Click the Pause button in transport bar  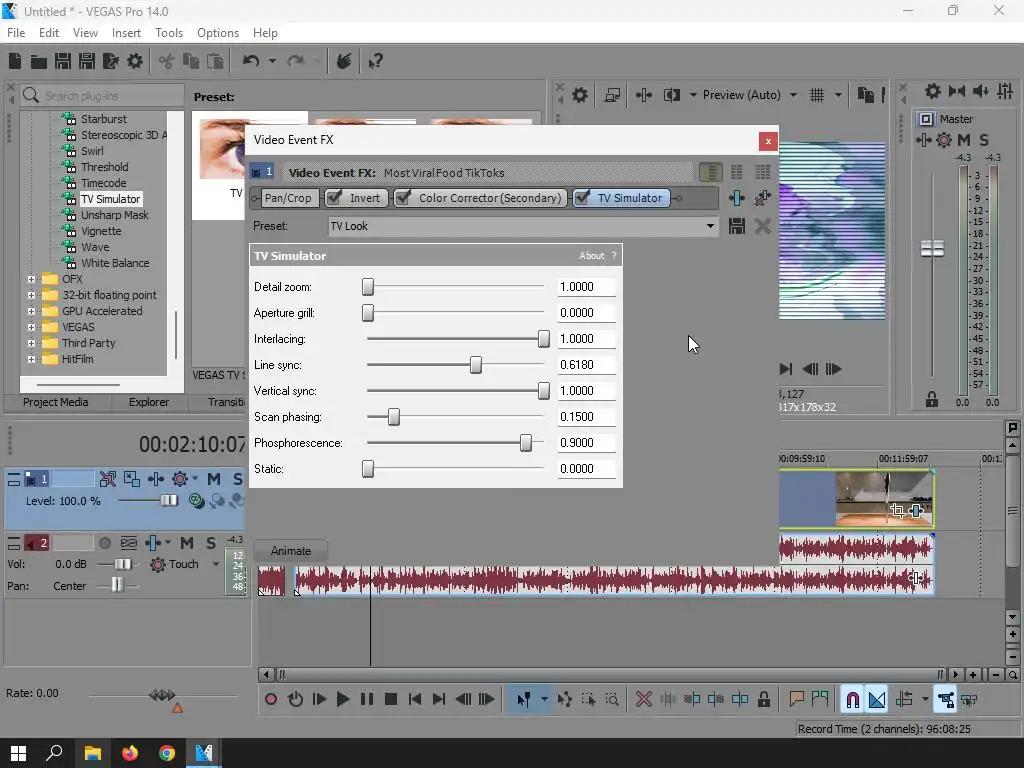pos(367,699)
